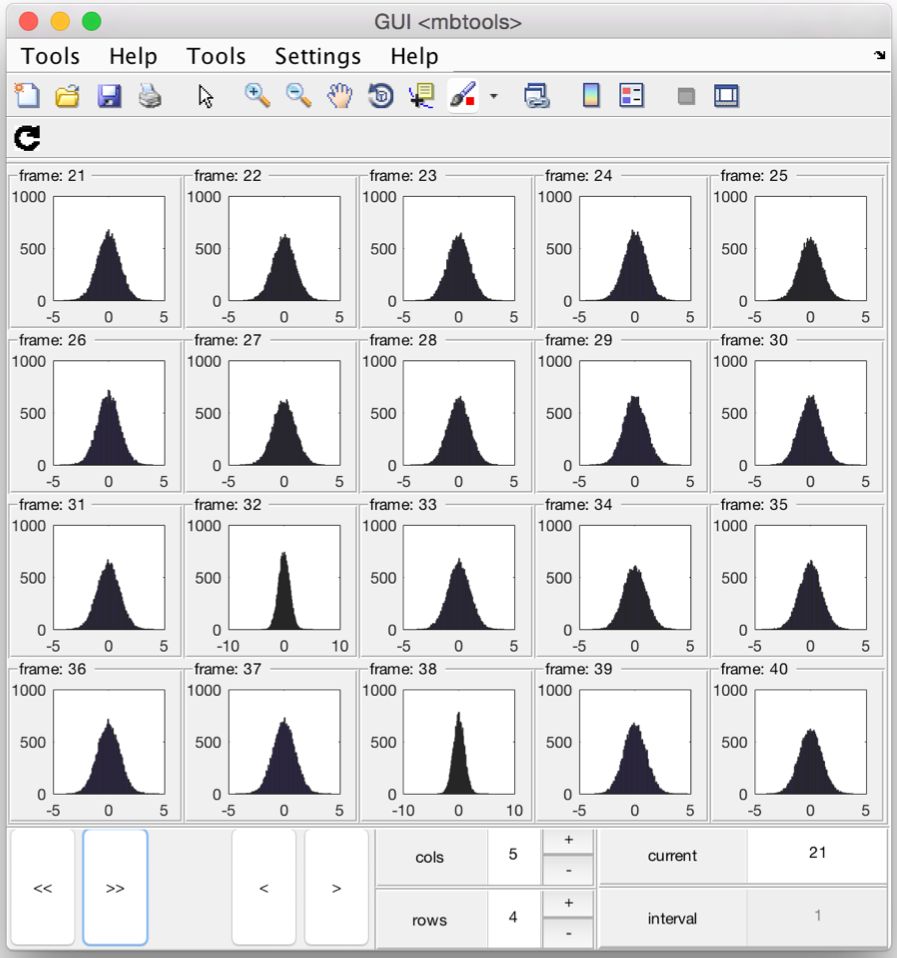The width and height of the screenshot is (897, 958).
Task: Click the 'frame: 30' panel title
Action: (753, 340)
